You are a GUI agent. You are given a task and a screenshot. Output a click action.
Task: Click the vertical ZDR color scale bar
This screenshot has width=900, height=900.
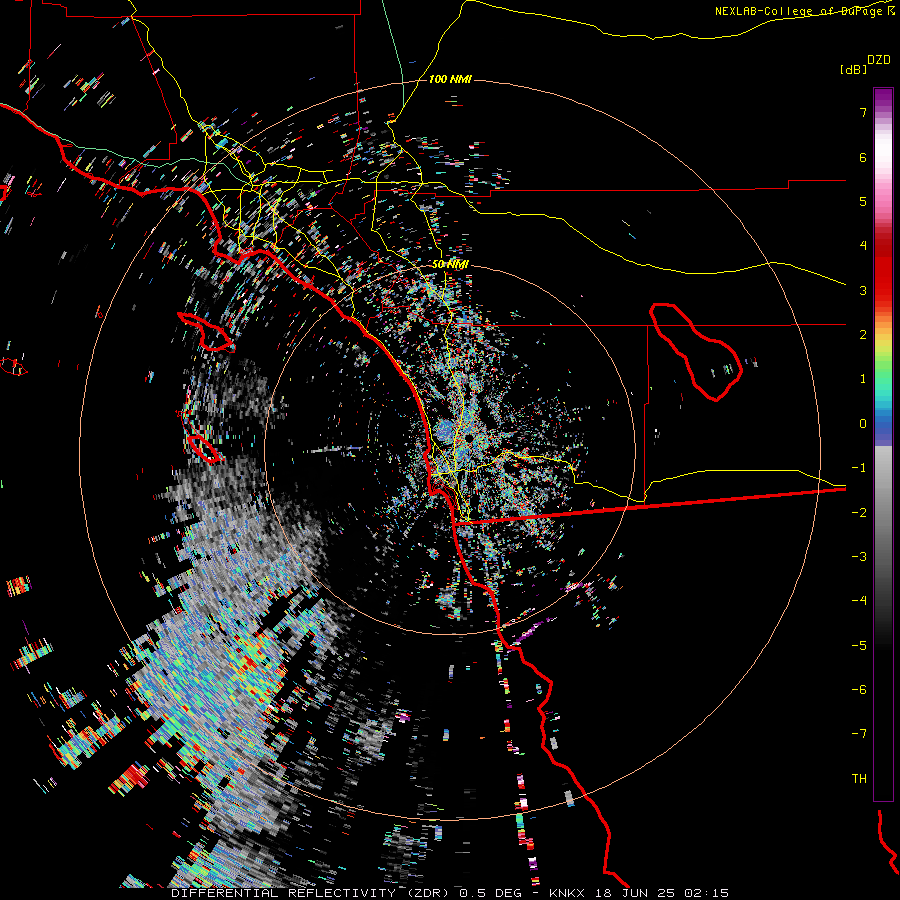883,444
